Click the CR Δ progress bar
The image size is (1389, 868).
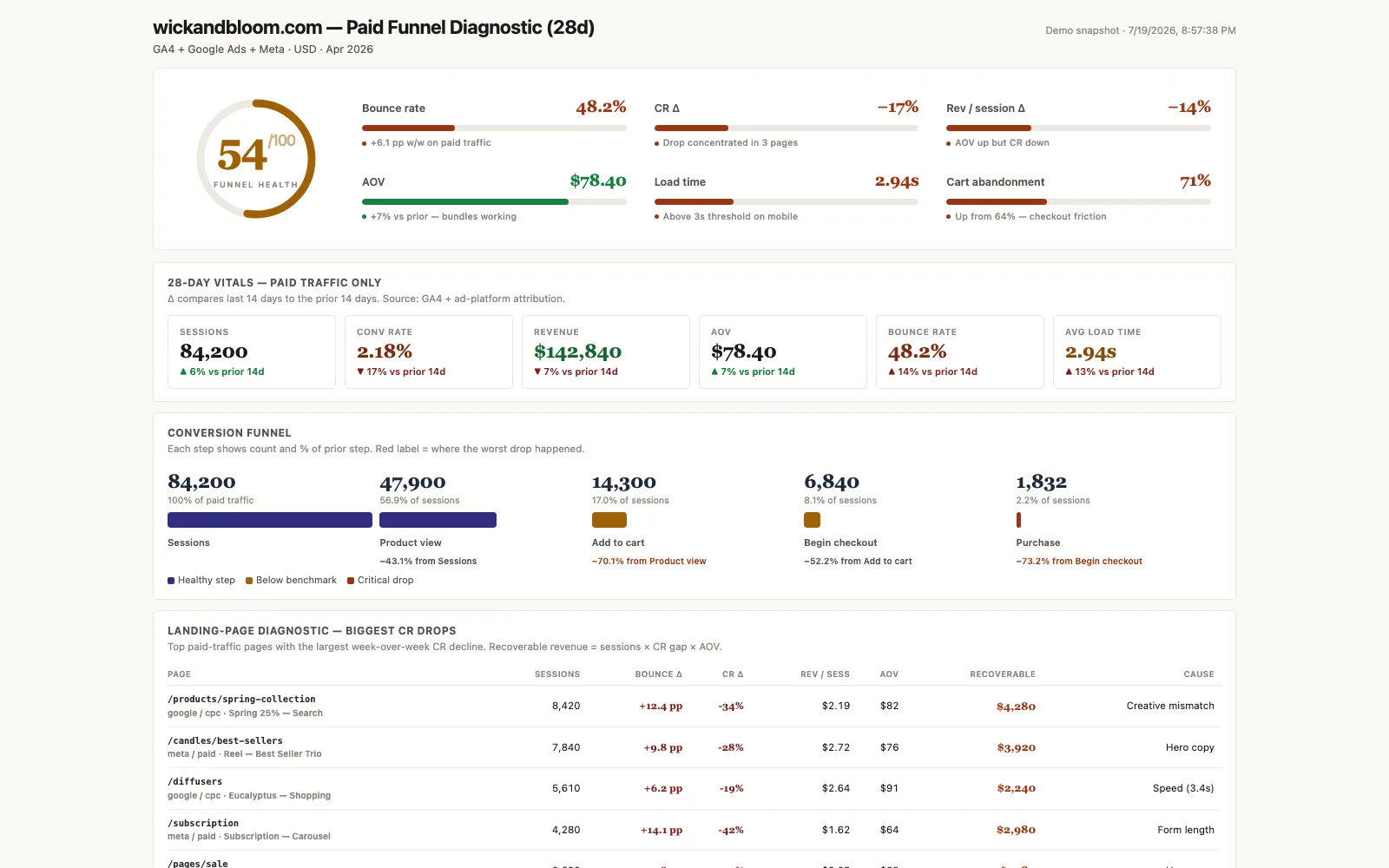pos(787,128)
